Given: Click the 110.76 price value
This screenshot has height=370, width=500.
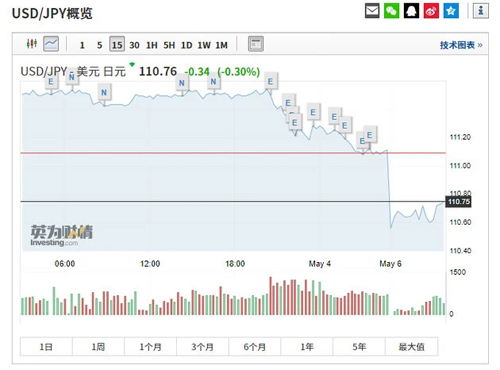Looking at the screenshot, I should [158, 71].
